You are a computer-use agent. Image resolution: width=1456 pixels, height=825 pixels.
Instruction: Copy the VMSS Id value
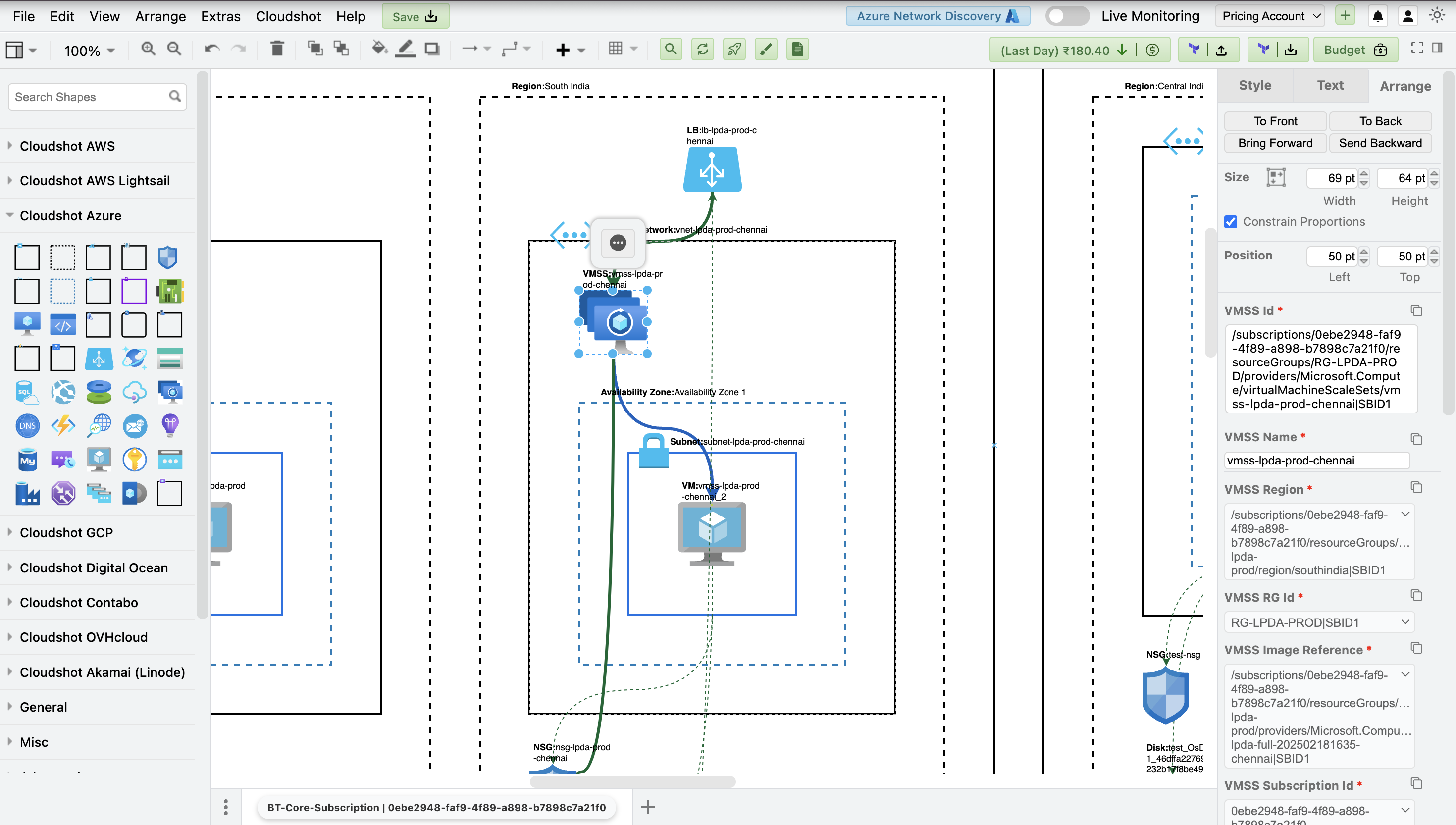click(x=1416, y=310)
